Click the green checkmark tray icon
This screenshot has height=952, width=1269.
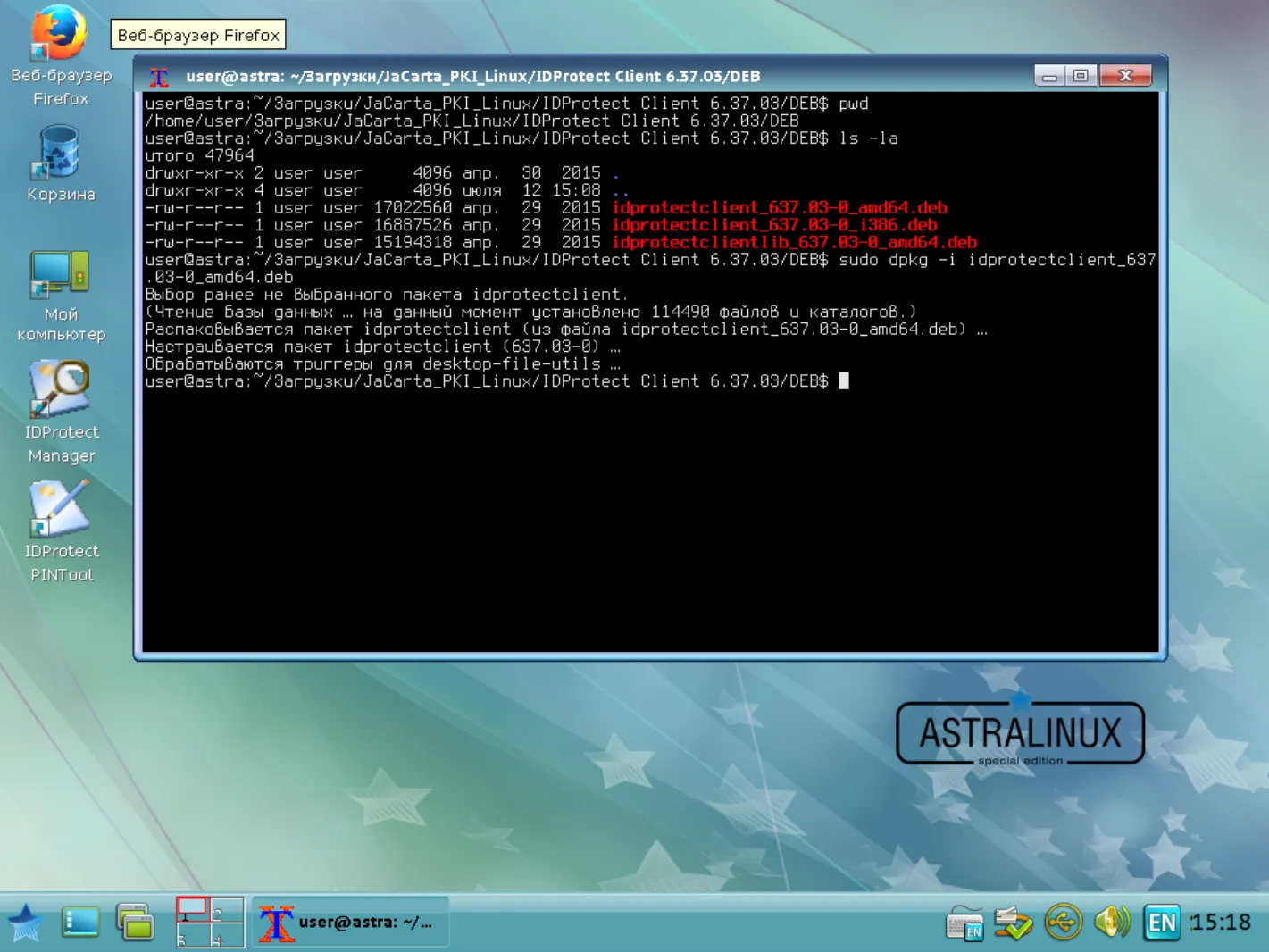coord(1014,923)
